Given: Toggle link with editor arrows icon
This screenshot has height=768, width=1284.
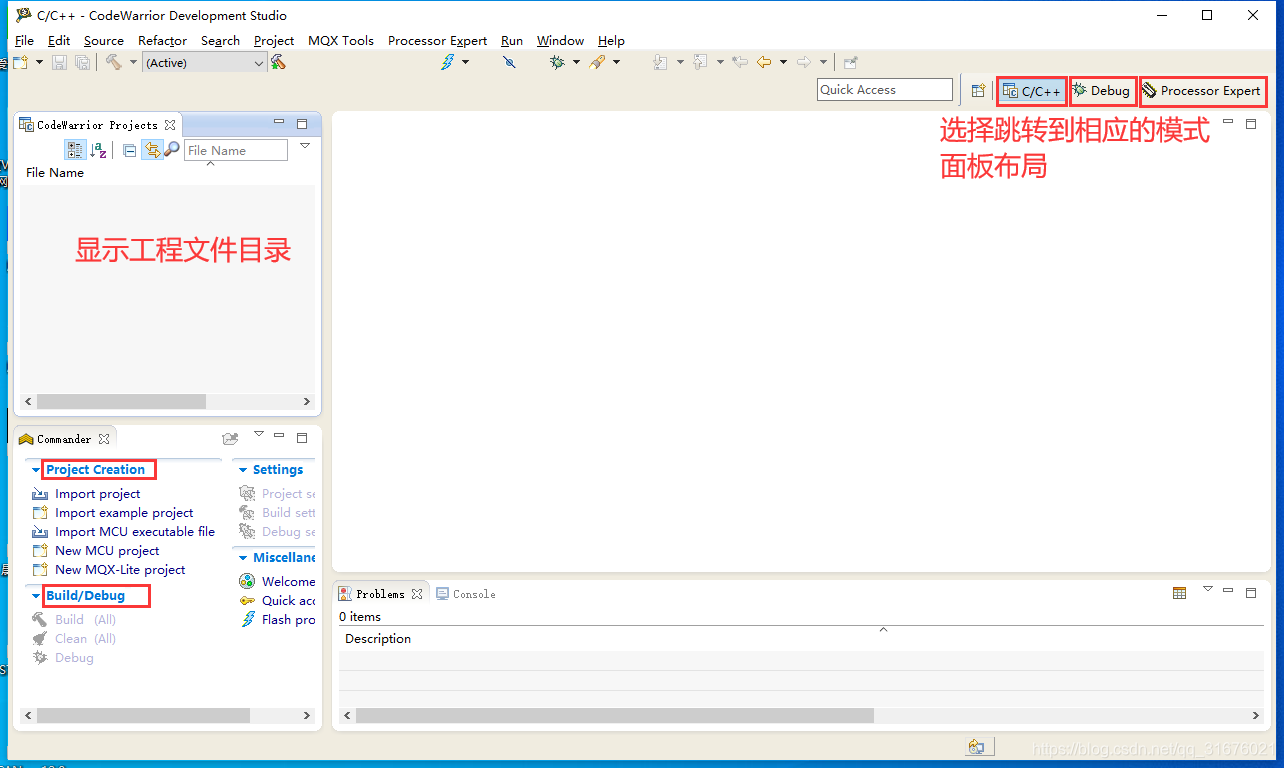Looking at the screenshot, I should point(152,150).
